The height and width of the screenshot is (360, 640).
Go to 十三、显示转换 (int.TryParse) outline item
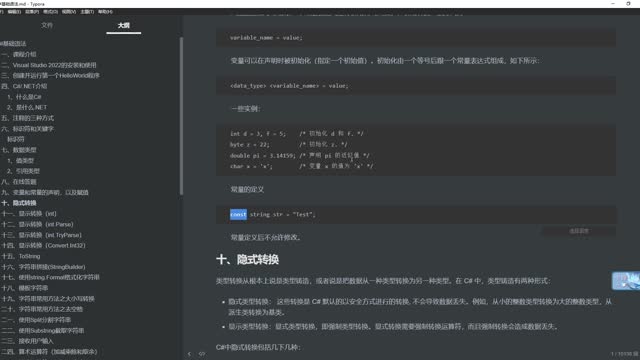[x=42, y=235]
